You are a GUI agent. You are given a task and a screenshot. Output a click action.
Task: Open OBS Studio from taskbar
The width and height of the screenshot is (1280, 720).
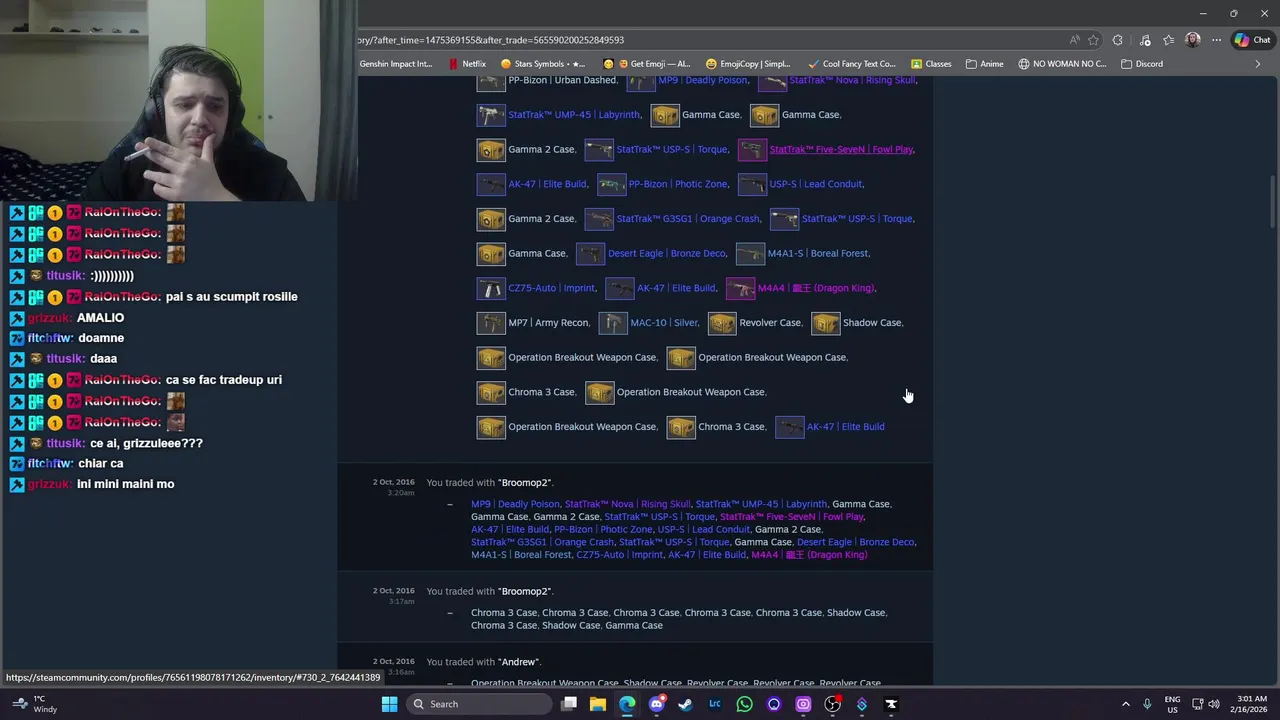[832, 704]
